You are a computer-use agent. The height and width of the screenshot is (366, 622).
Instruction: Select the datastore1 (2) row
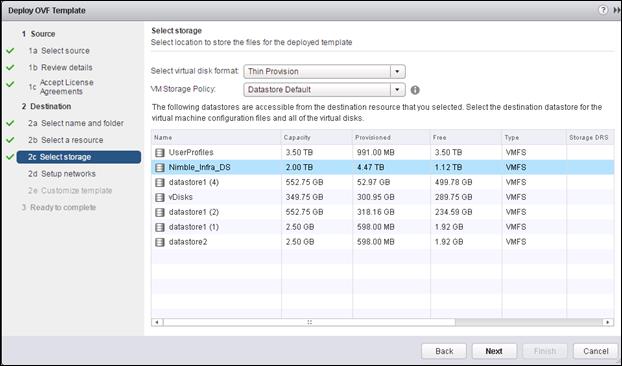click(383, 212)
